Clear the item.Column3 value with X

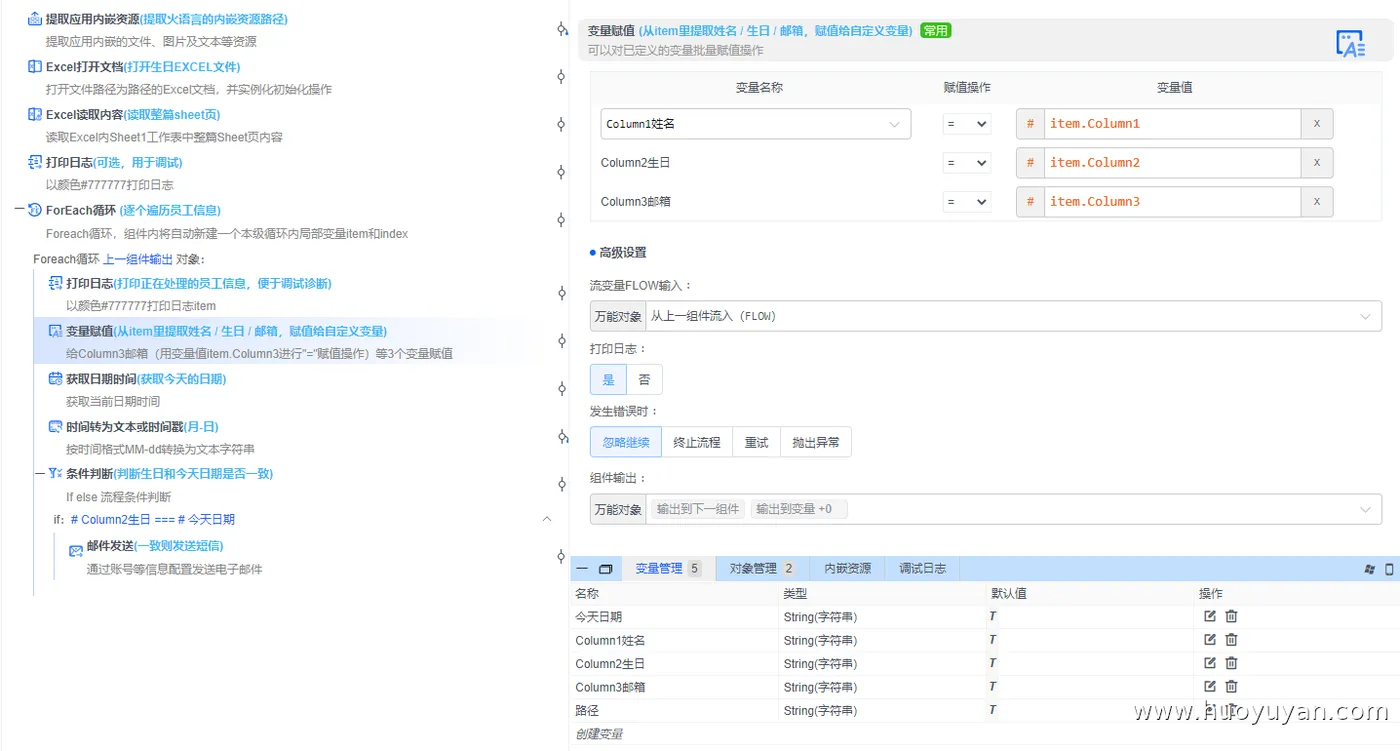(x=1317, y=202)
